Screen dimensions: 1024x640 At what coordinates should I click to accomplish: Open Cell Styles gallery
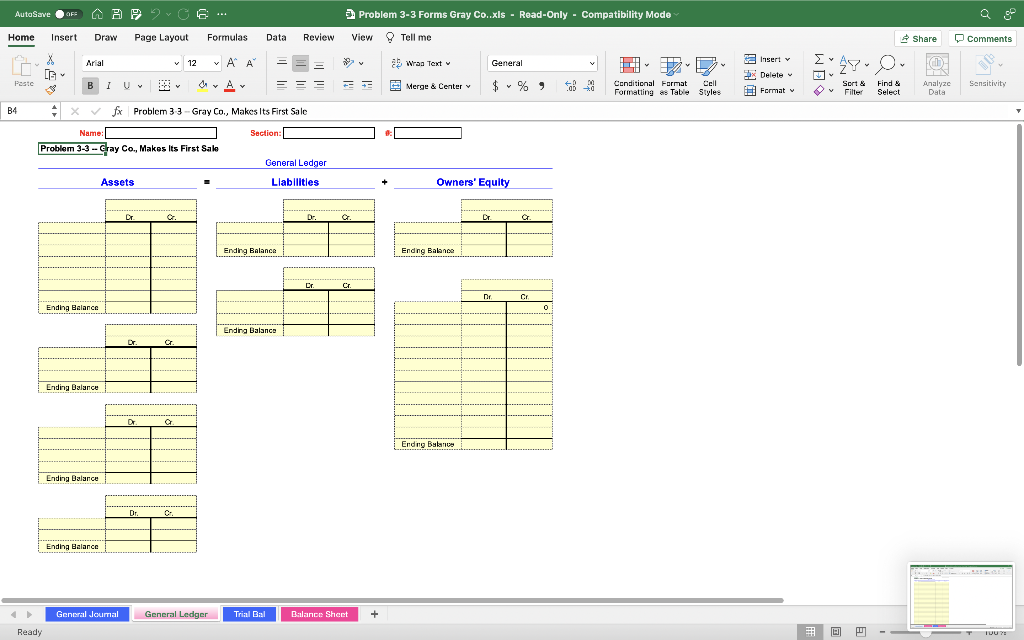710,75
